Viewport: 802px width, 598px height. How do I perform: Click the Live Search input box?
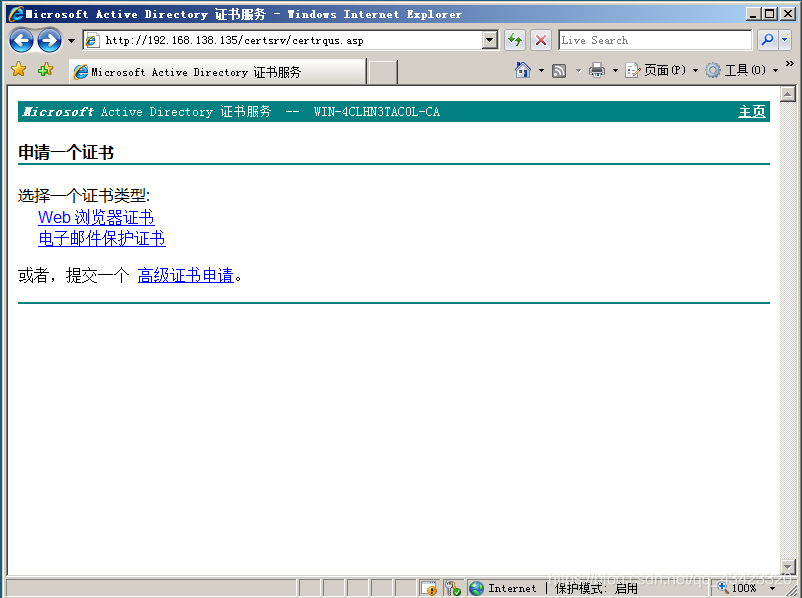coord(655,40)
